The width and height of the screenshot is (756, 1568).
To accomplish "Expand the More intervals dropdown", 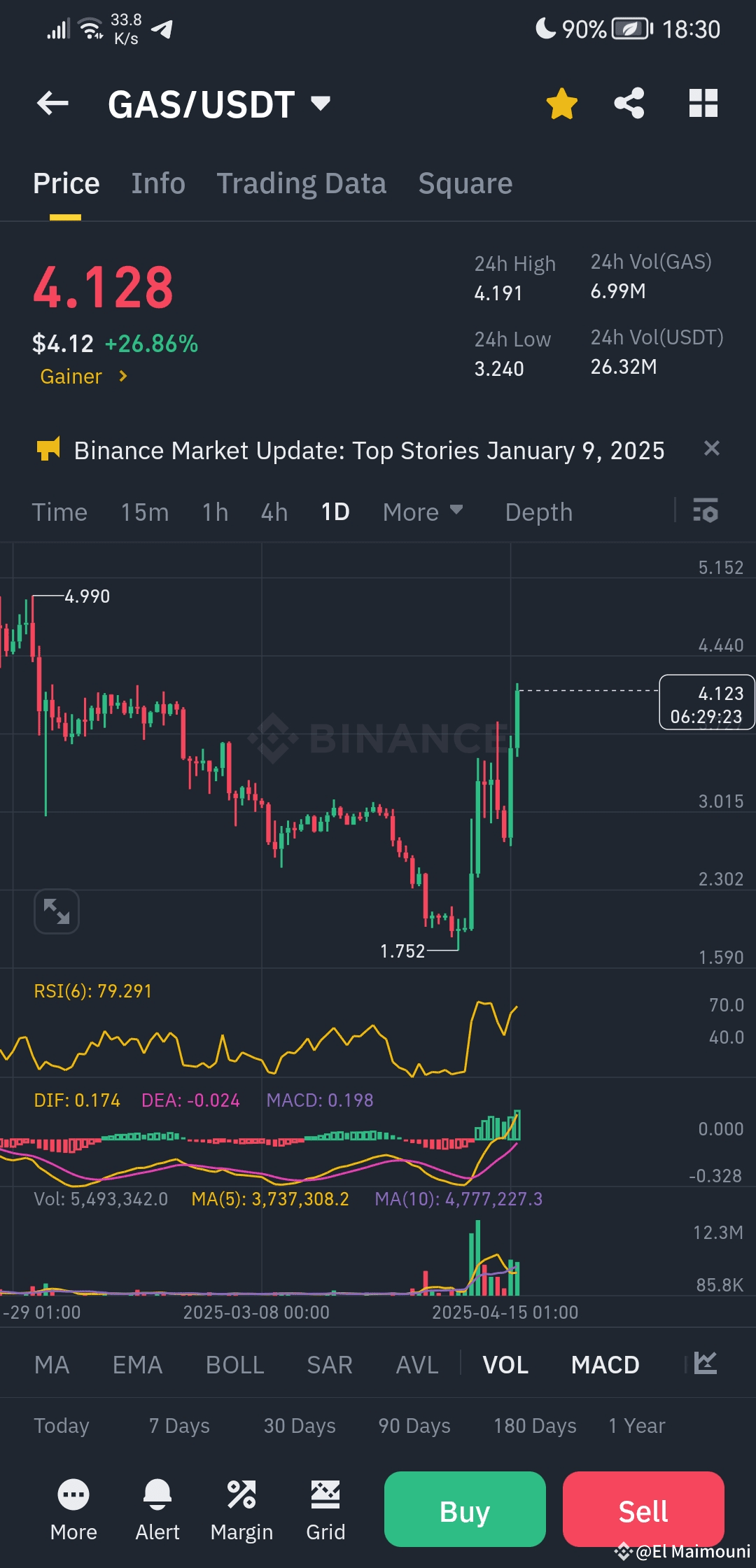I will (423, 512).
